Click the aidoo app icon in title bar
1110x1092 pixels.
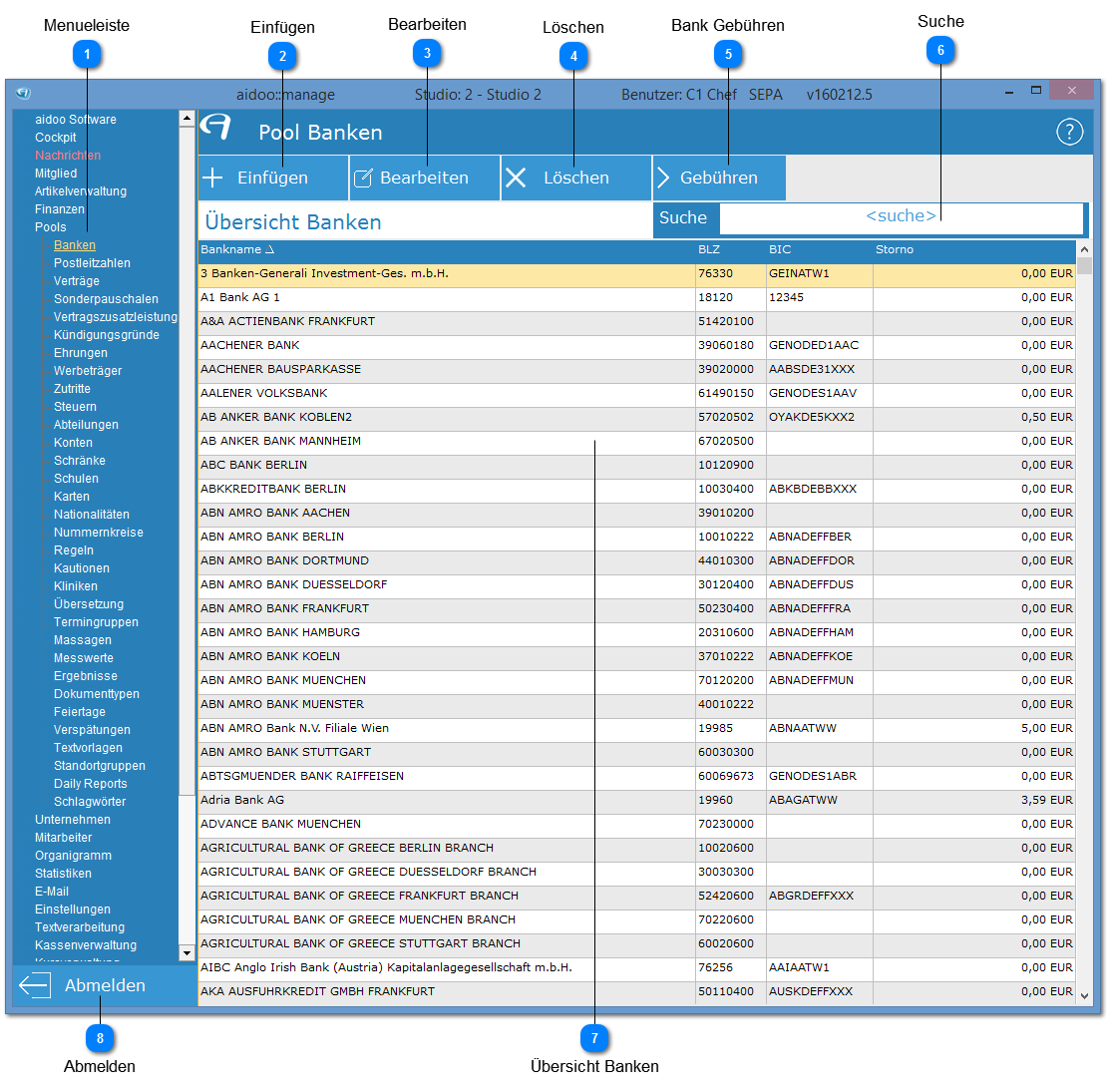[x=23, y=94]
